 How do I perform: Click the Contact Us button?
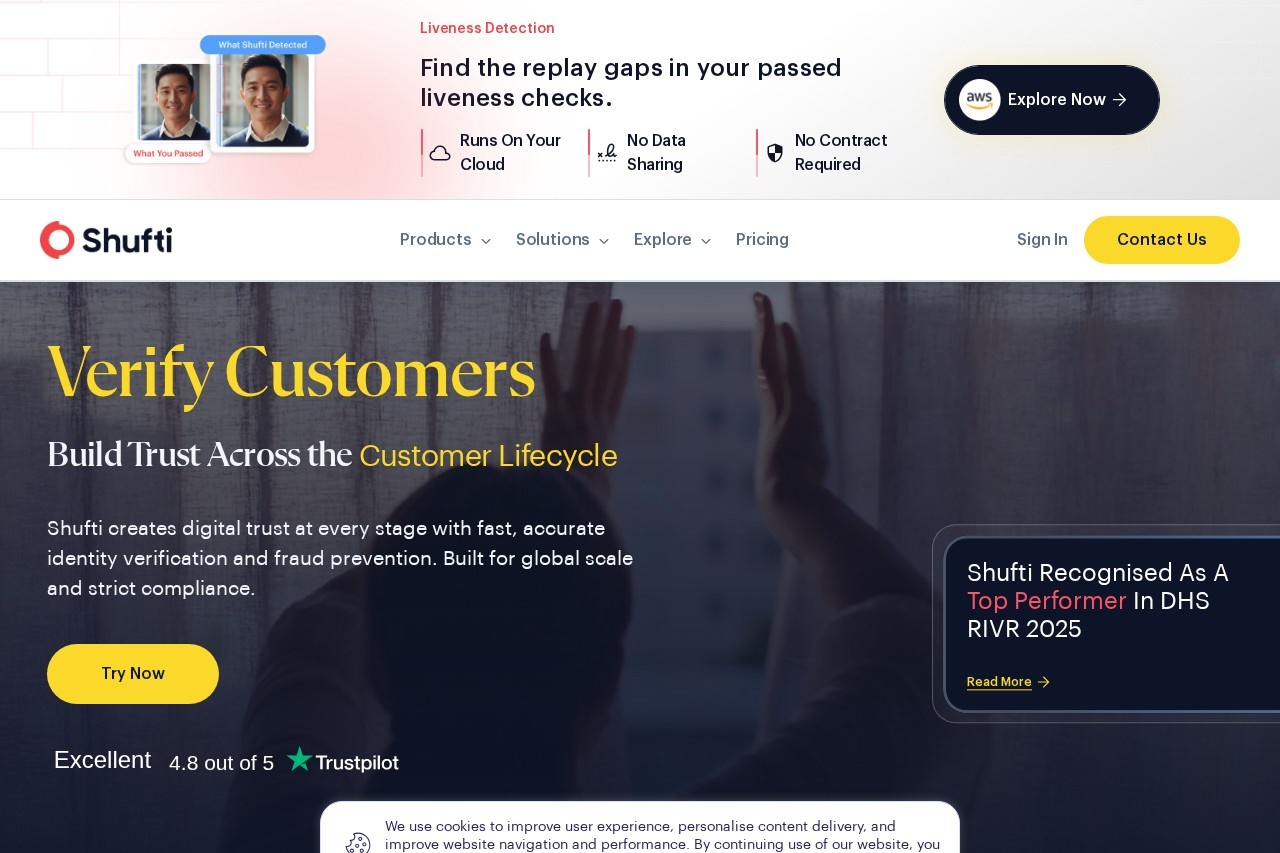tap(1162, 240)
